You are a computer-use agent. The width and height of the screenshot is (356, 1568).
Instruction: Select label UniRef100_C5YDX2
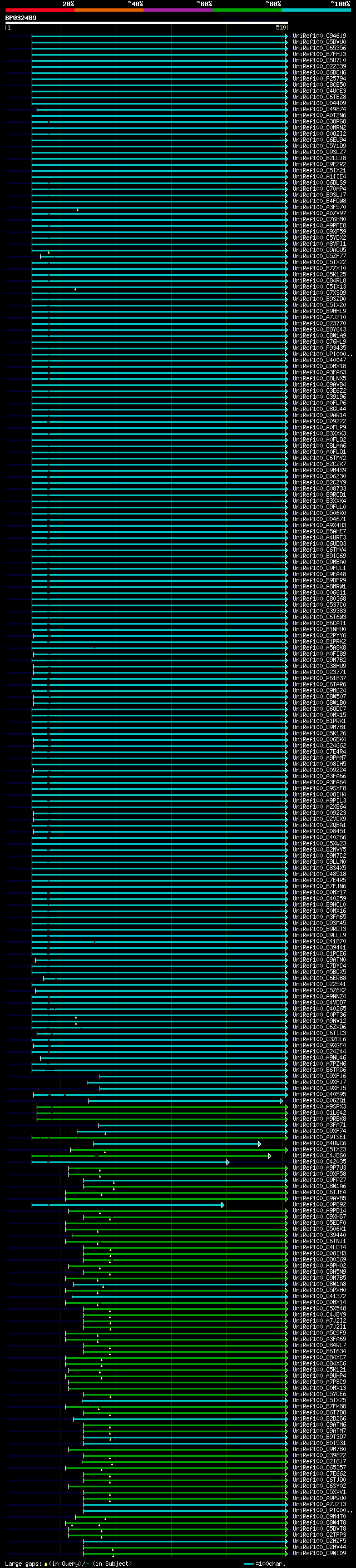(319, 238)
